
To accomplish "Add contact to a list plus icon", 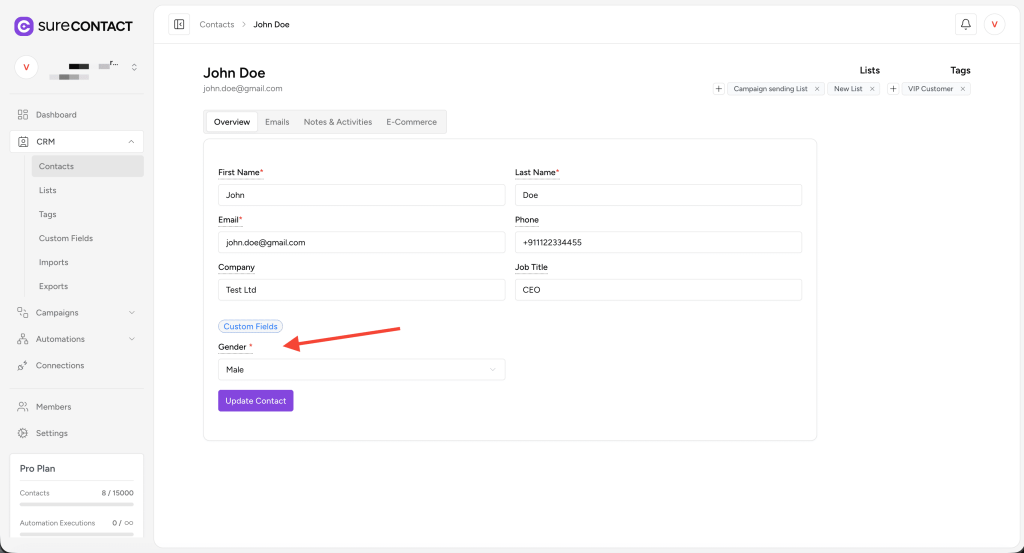I will click(x=718, y=89).
